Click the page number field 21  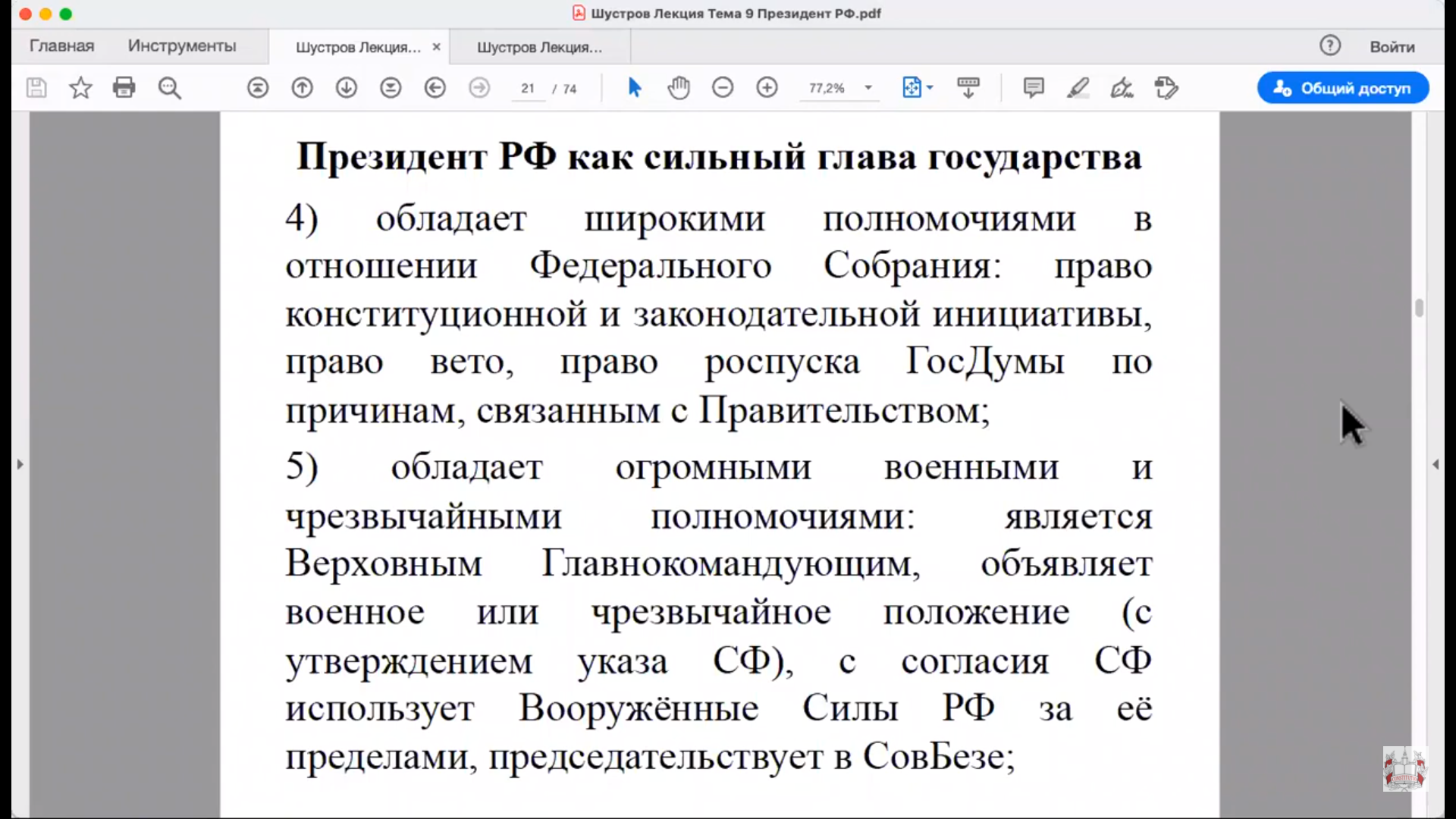[528, 89]
